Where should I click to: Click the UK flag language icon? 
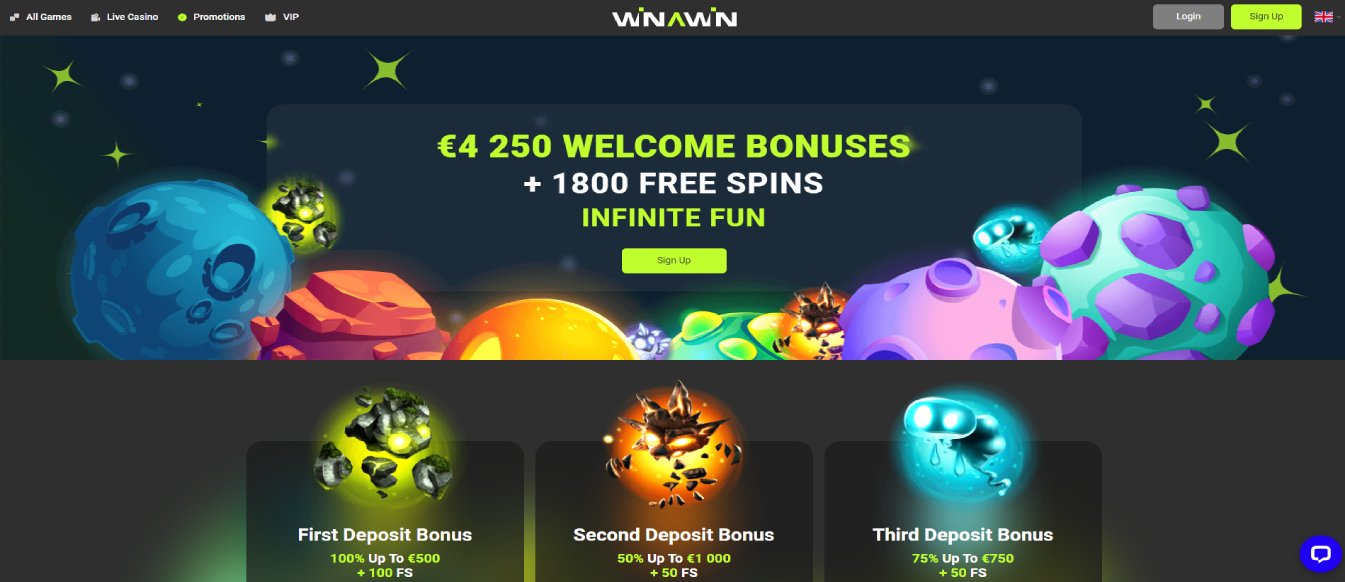pos(1323,17)
